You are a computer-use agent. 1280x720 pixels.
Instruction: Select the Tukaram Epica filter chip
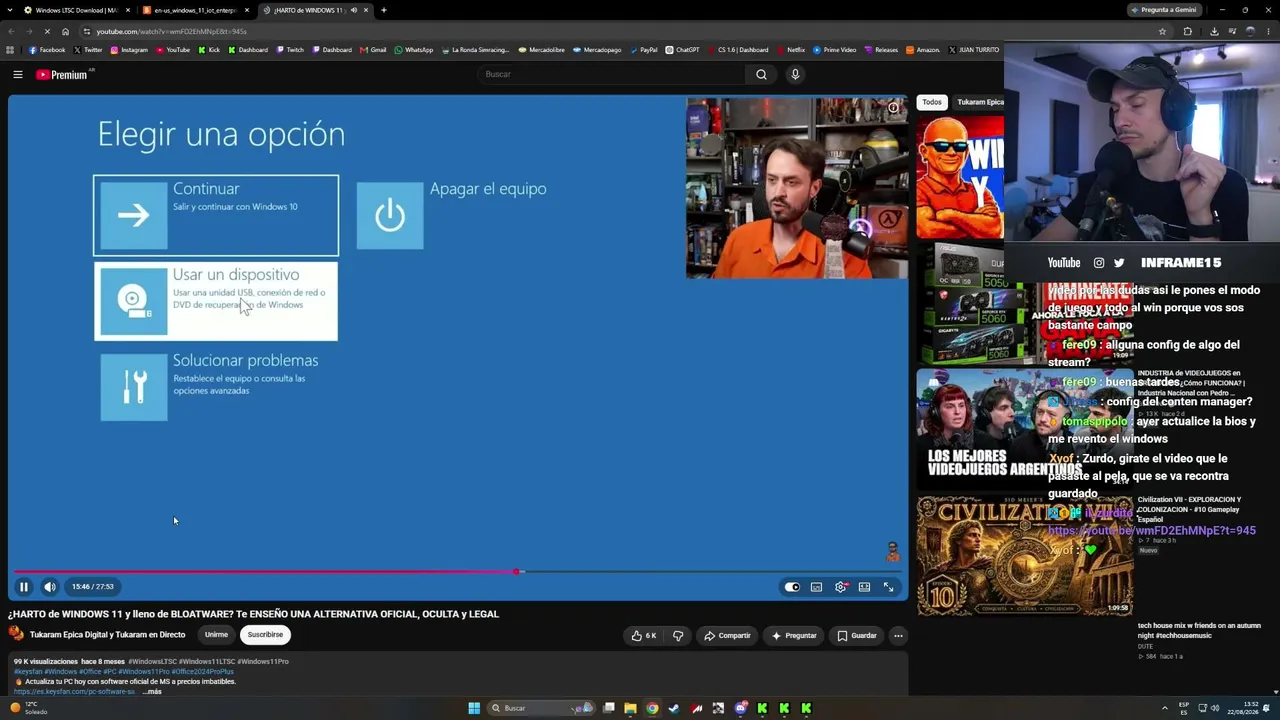(980, 102)
